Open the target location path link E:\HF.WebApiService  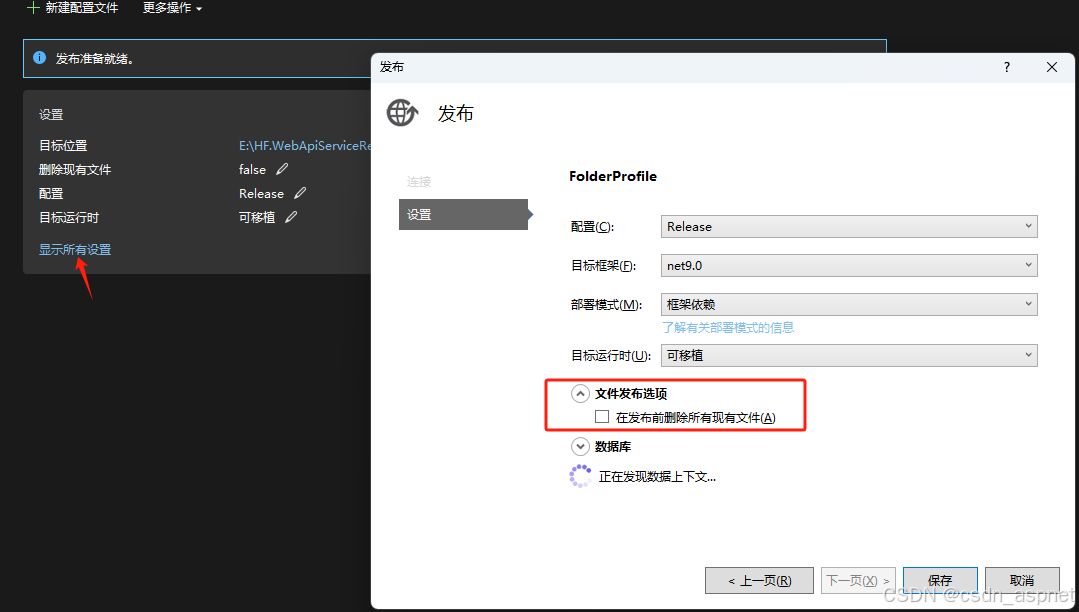point(305,145)
